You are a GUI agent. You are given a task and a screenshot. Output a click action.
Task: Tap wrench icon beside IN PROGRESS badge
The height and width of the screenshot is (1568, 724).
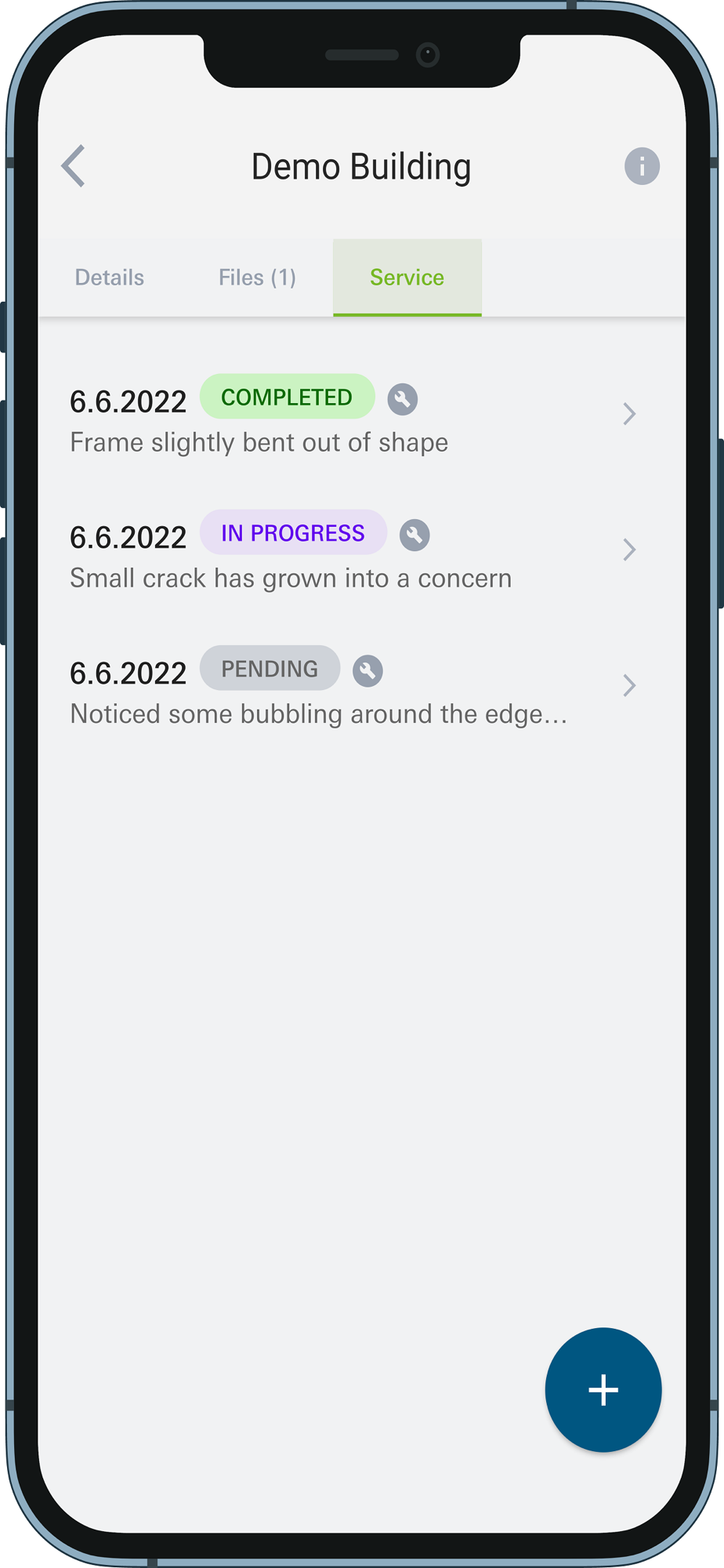coord(414,535)
